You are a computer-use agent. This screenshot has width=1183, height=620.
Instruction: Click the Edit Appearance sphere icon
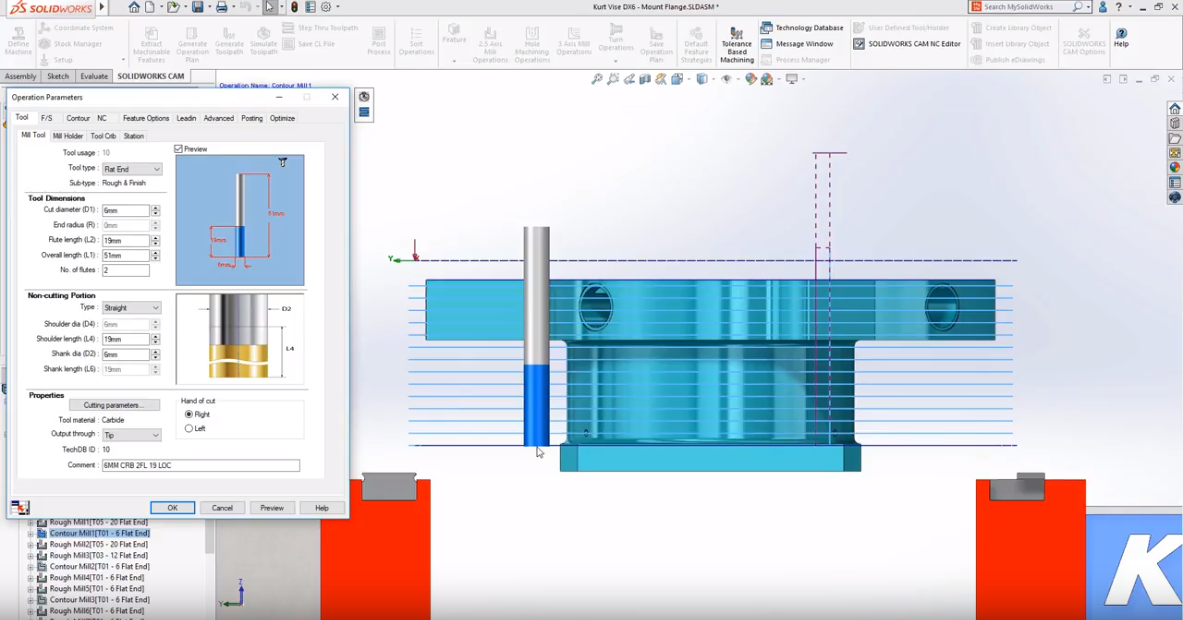[750, 78]
